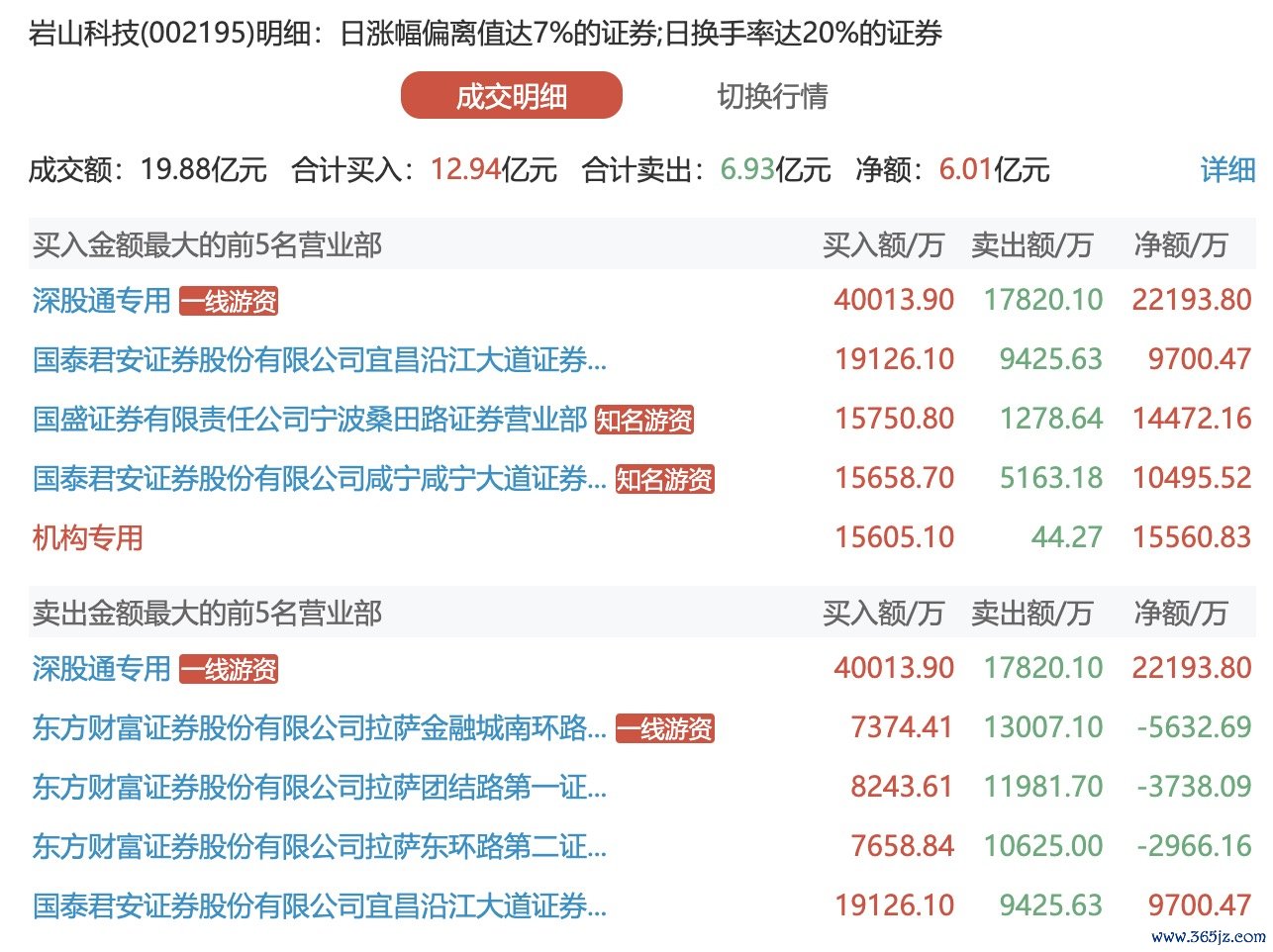Select sell amount 10625.00
The image size is (1273, 952).
[1042, 846]
